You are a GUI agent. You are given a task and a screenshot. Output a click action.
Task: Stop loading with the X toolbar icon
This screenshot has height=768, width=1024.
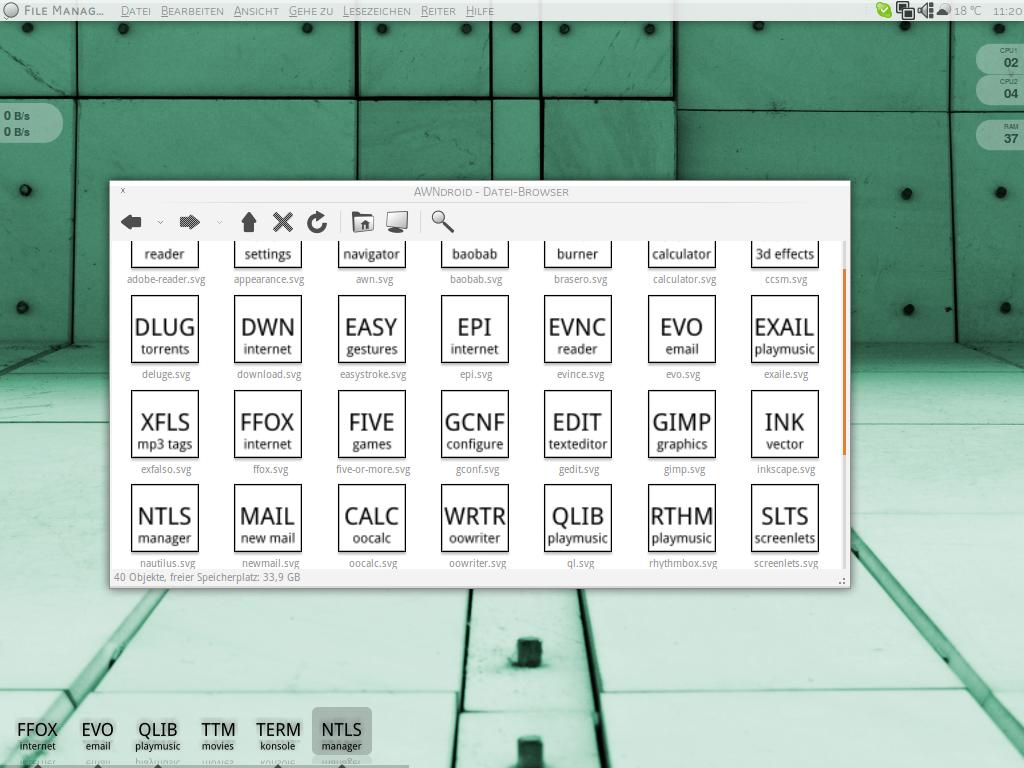click(x=283, y=222)
